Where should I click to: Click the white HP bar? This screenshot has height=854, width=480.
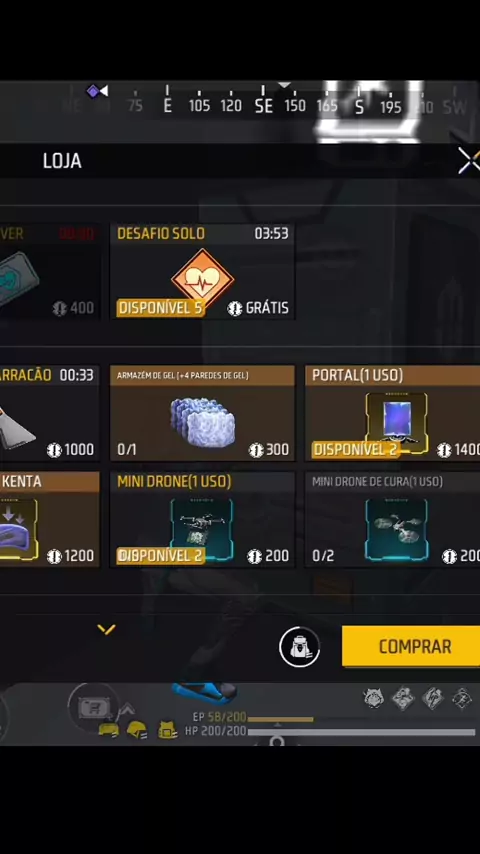[361, 733]
